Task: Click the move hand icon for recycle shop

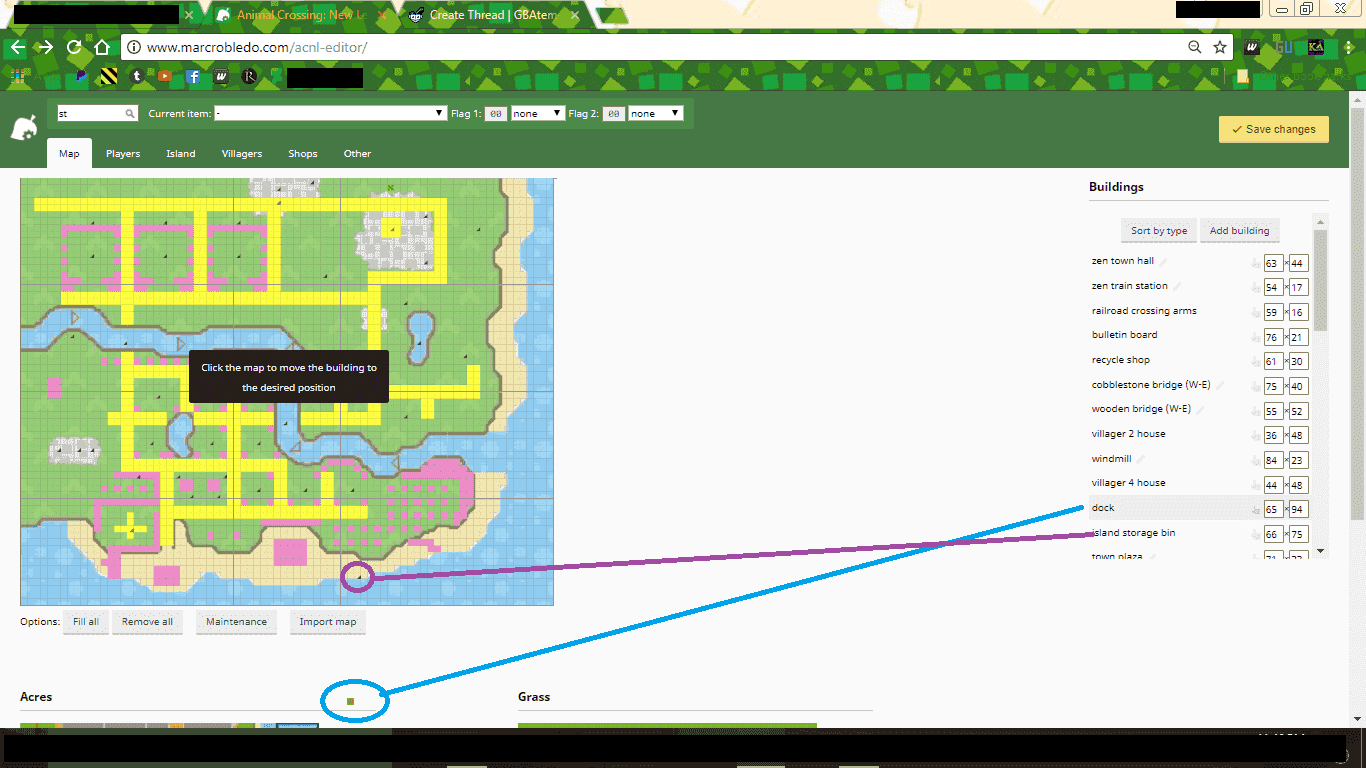Action: [1256, 363]
